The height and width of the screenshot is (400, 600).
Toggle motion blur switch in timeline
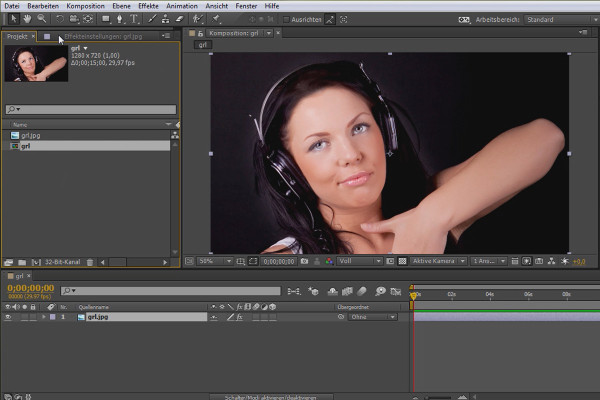coord(362,292)
